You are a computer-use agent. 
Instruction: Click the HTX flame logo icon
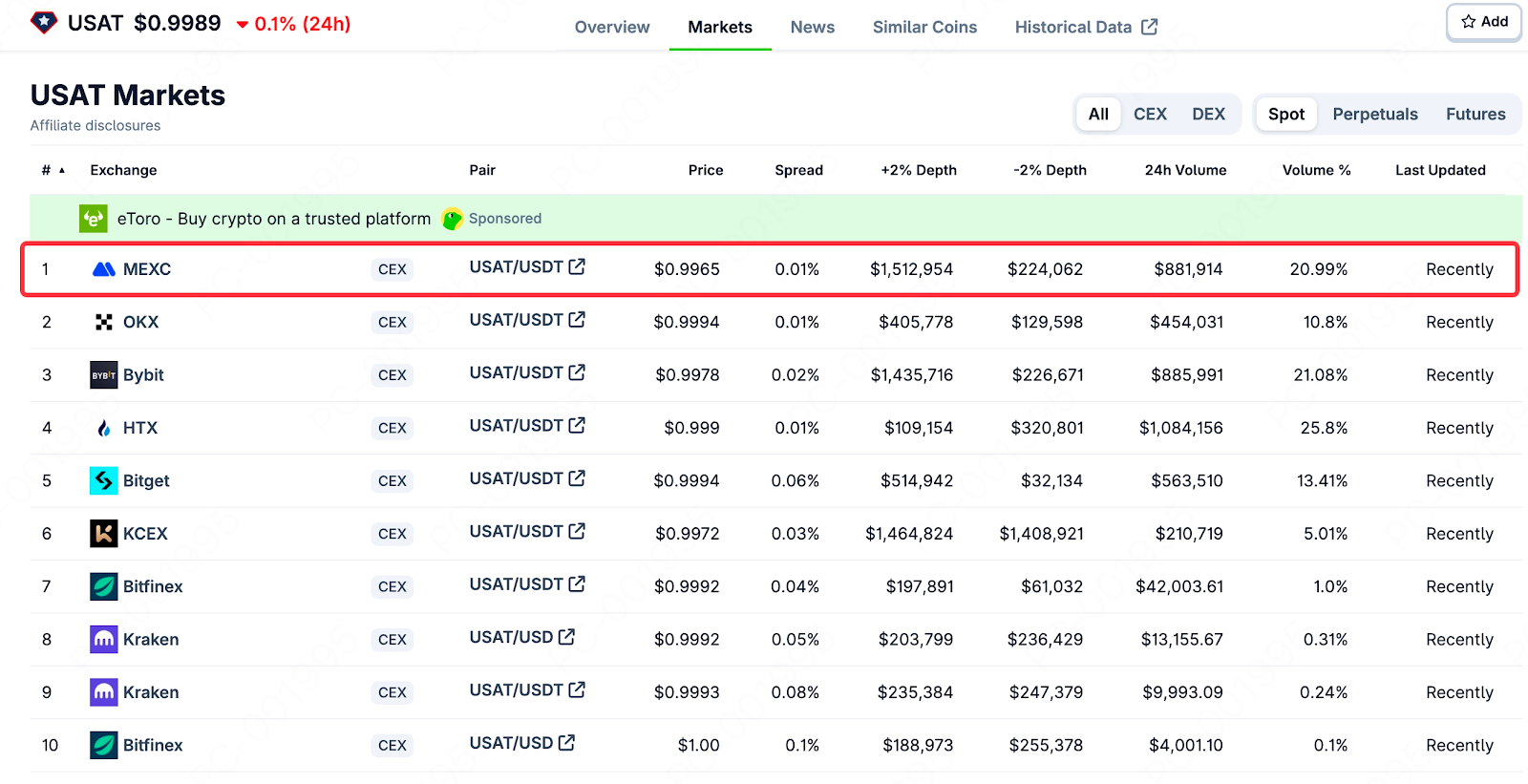click(x=103, y=428)
